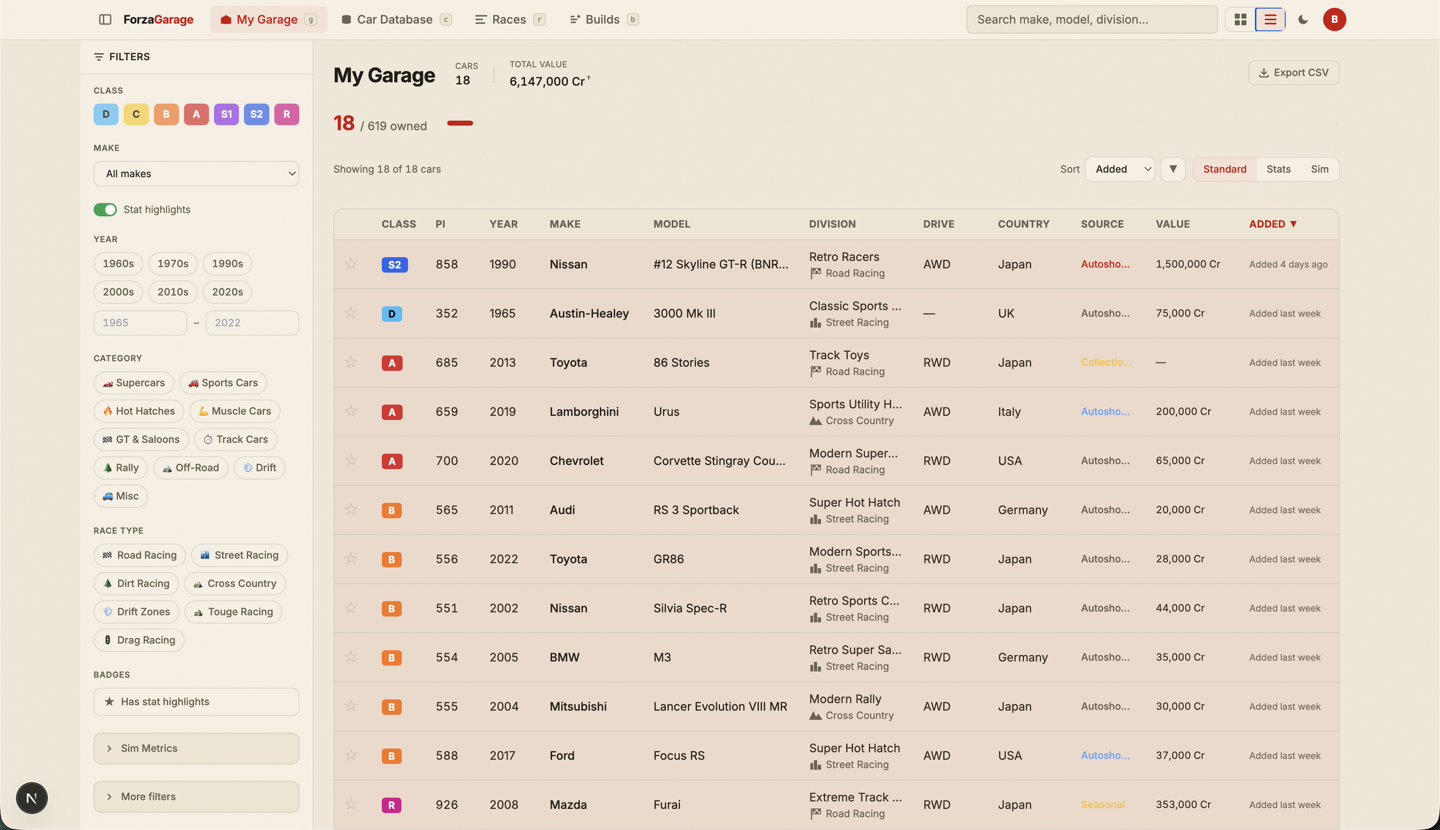The width and height of the screenshot is (1440, 830).
Task: Sort by VALUE column header
Action: pyautogui.click(x=1172, y=224)
